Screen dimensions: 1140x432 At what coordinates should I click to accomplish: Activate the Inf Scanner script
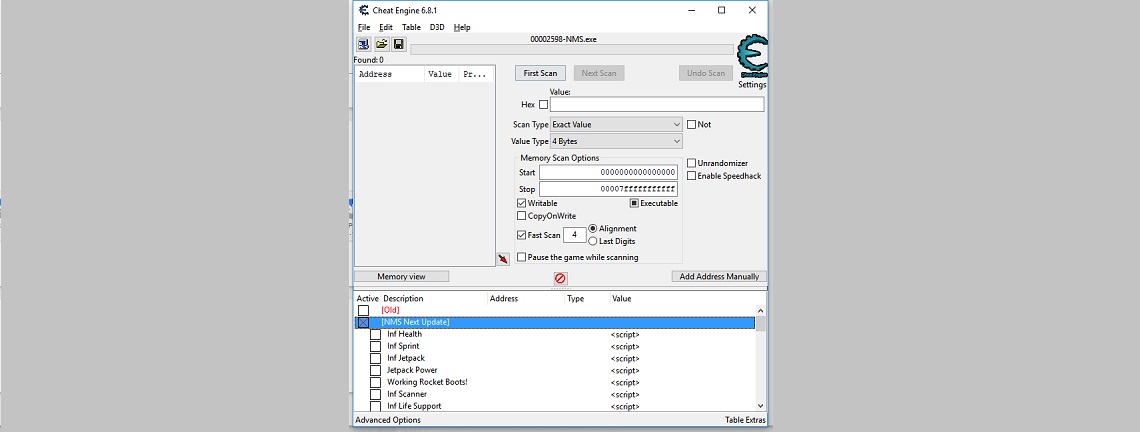coord(375,394)
